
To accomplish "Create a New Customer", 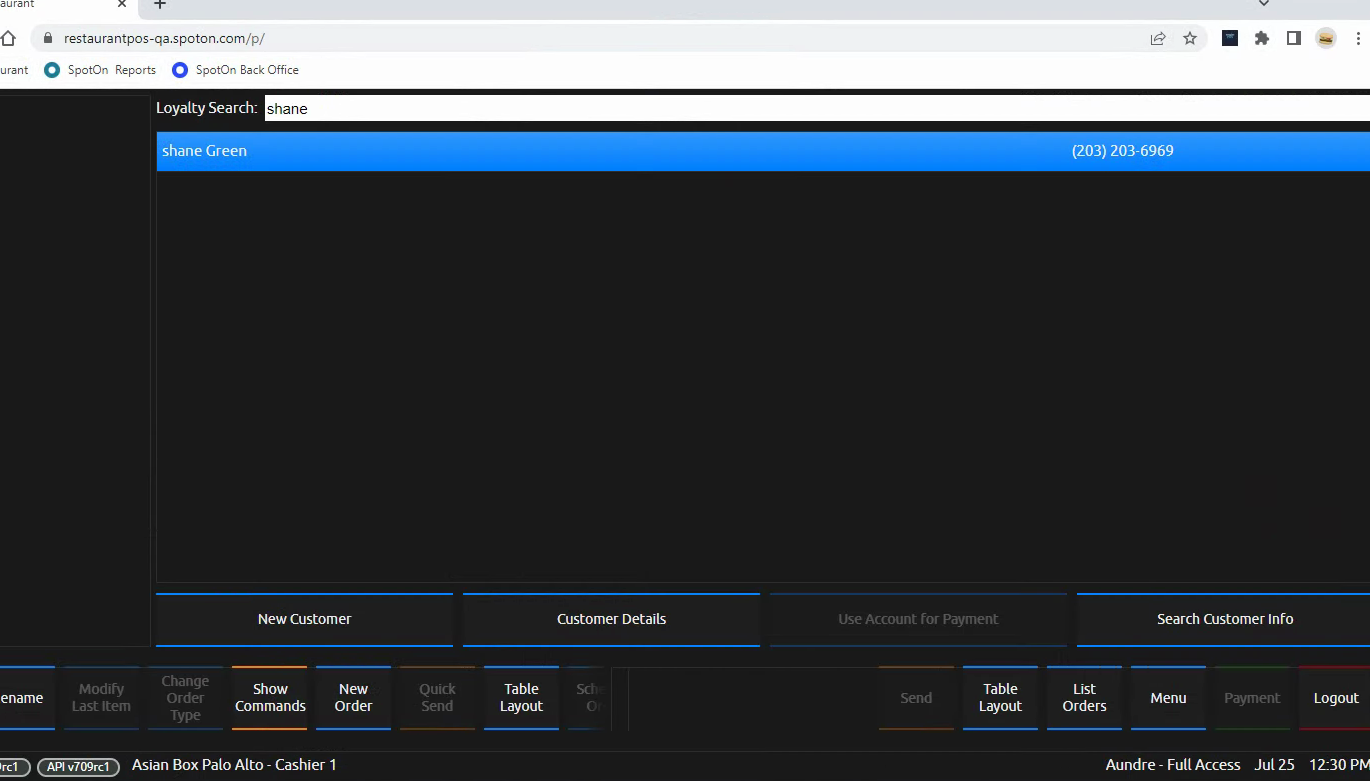I will (x=304, y=619).
